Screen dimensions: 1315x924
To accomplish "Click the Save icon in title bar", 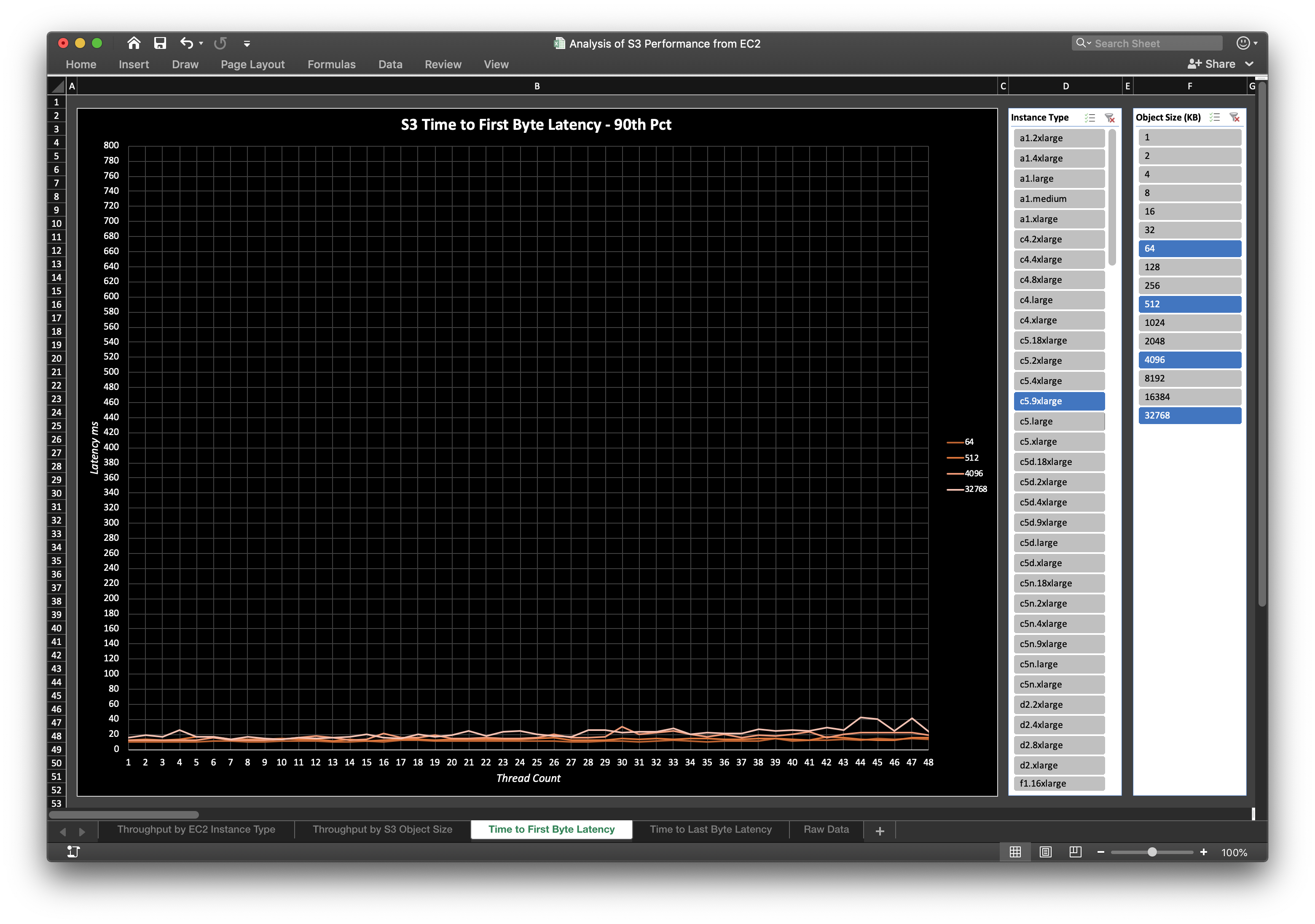I will coord(160,43).
